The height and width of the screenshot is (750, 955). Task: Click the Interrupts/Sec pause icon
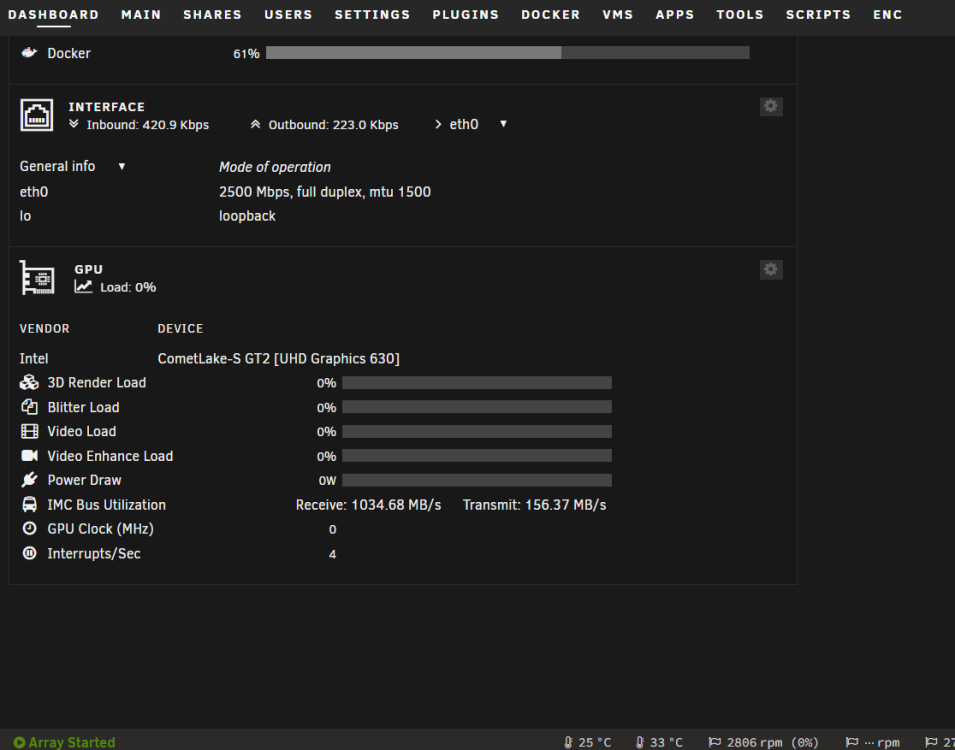[x=29, y=553]
